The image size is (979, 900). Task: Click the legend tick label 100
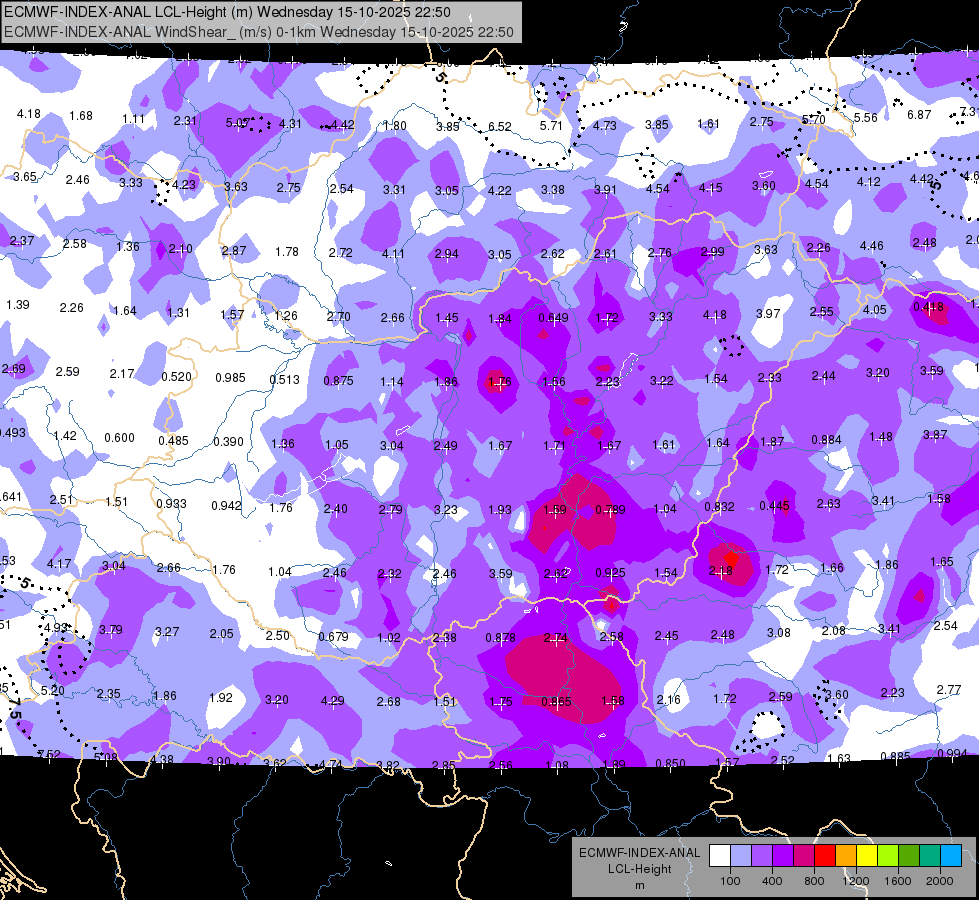[730, 881]
